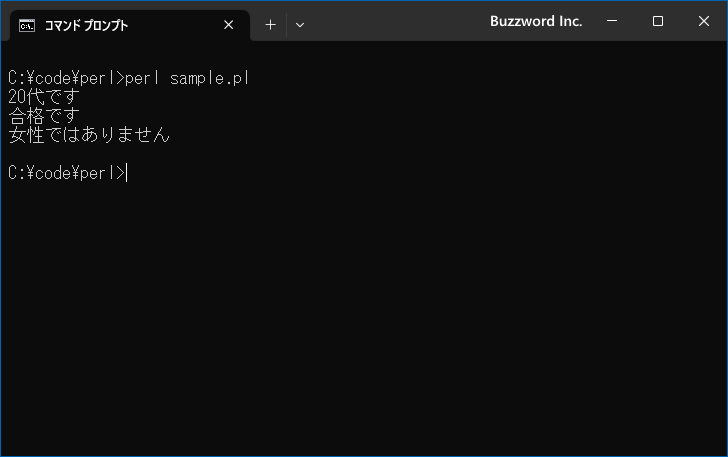Click the 女性ではありません output line
Screen dimensions: 728x457
tap(88, 135)
